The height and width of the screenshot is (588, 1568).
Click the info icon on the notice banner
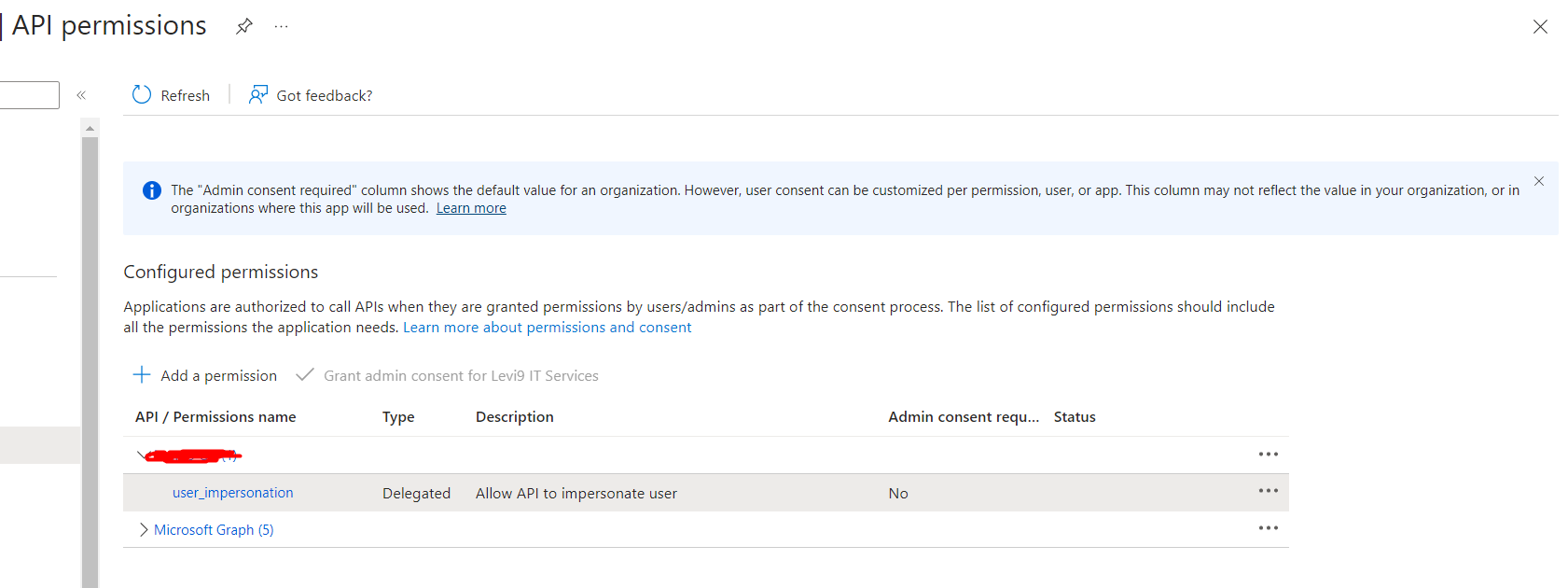point(152,189)
